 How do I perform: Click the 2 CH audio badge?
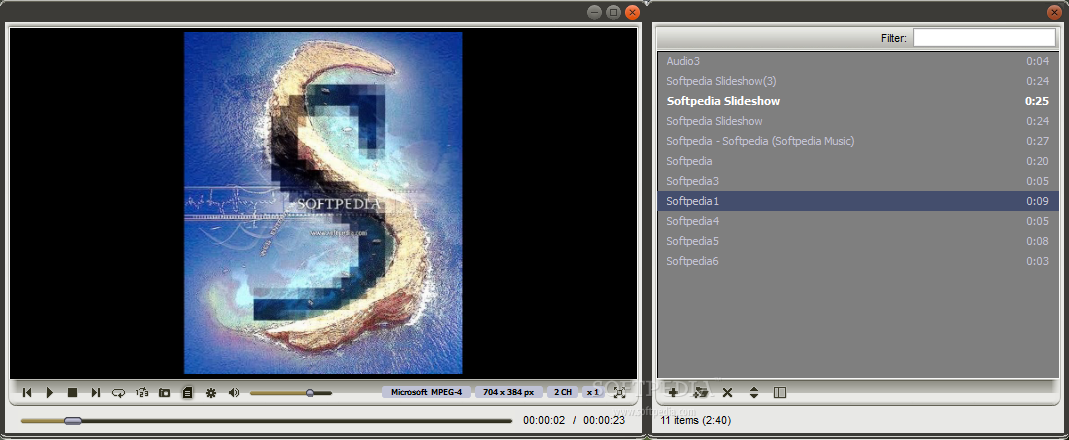tap(562, 392)
